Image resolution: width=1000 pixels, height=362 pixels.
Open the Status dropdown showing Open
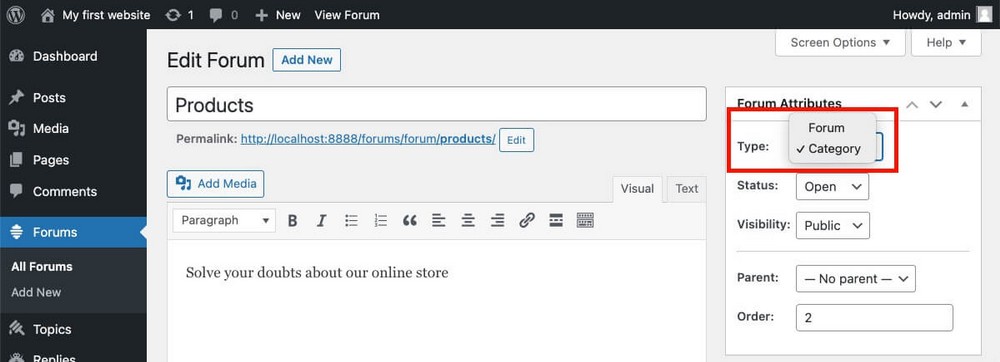click(x=832, y=187)
